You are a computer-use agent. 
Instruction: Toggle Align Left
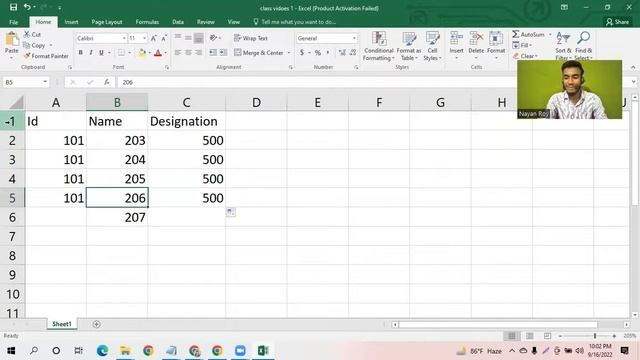click(178, 53)
